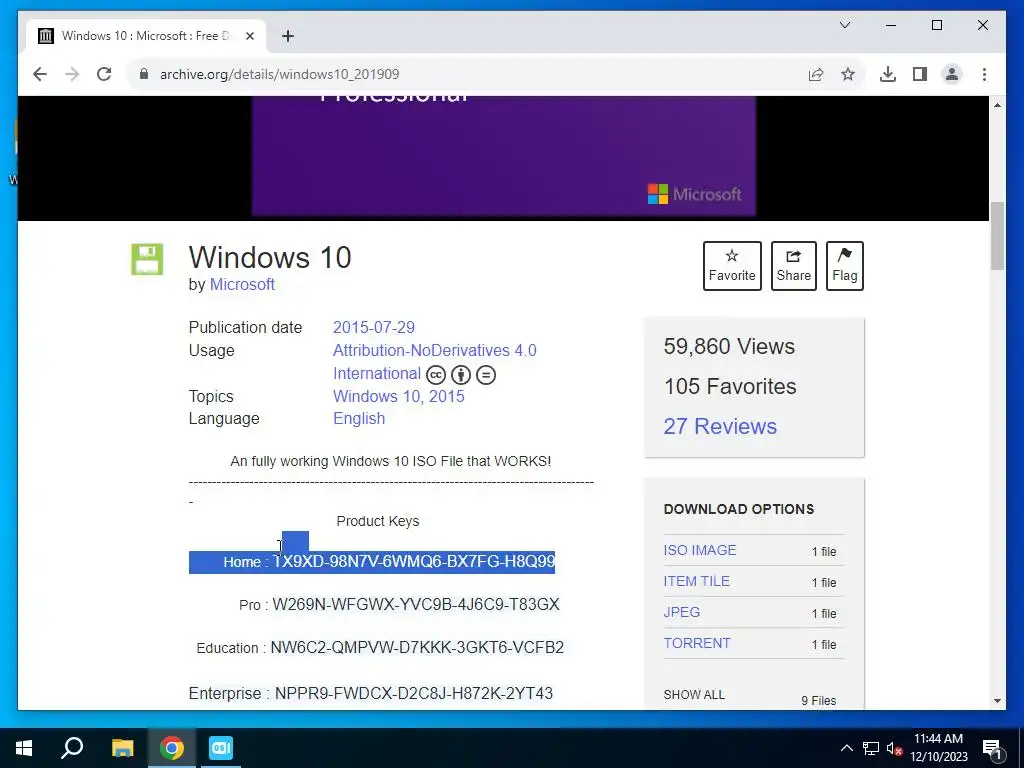The image size is (1024, 768).
Task: Click the green software floppy icon
Action: 147,259
